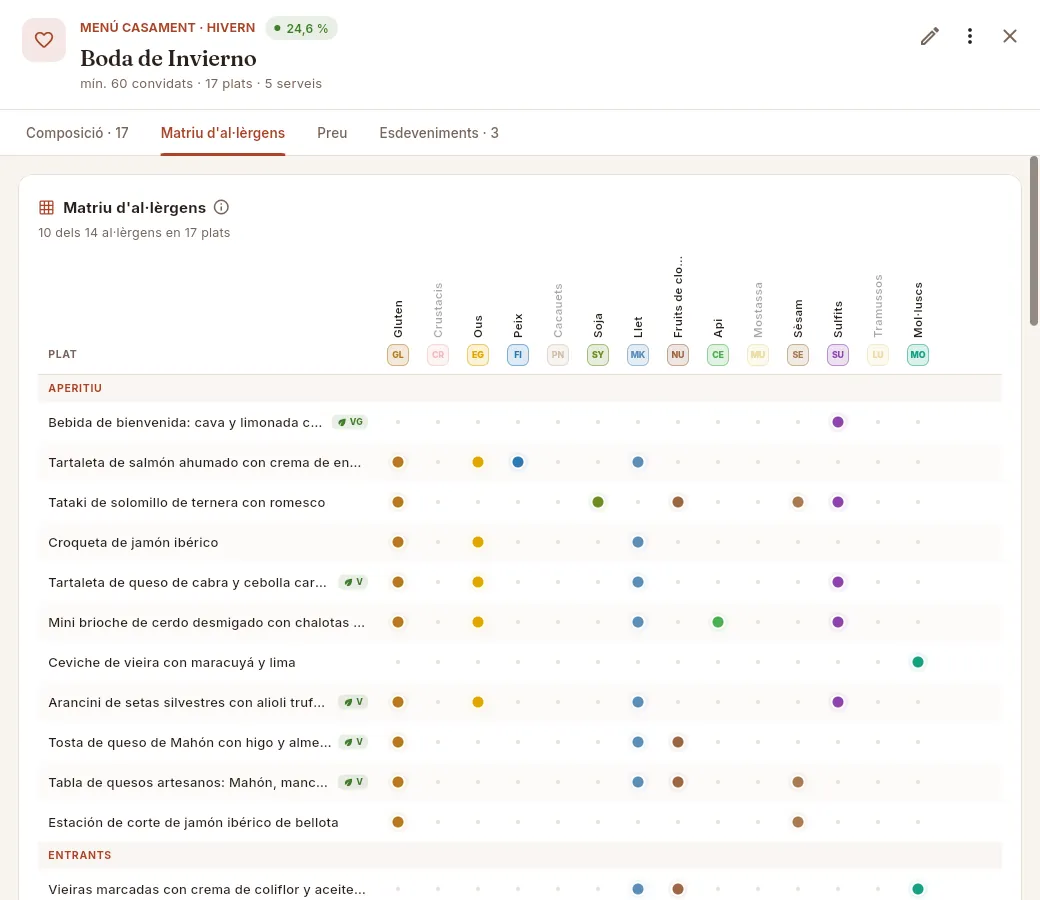This screenshot has width=1040, height=900.
Task: Close the Boda de Invierno panel
Action: tap(1009, 36)
